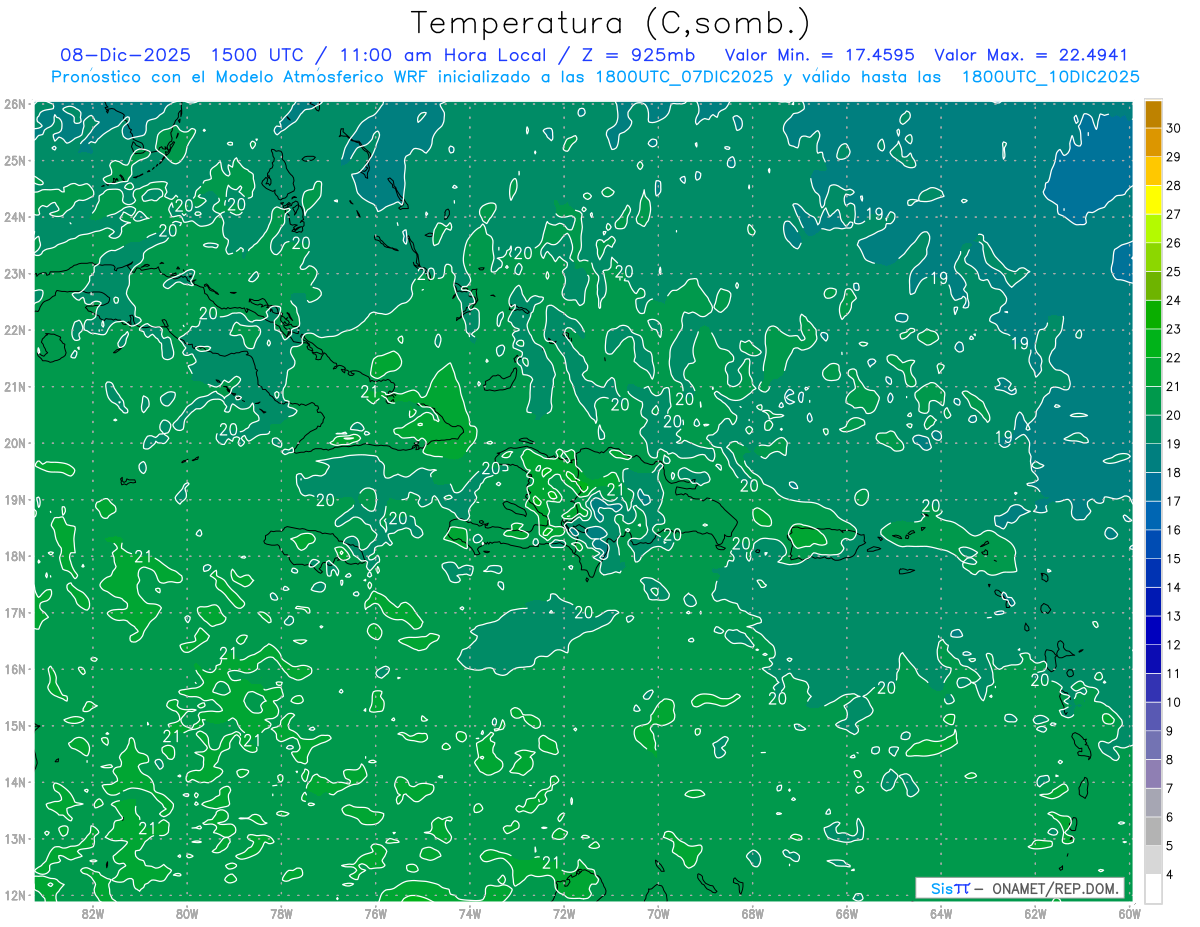The height and width of the screenshot is (927, 1200).
Task: Click the '76W' longitude label
Action: (x=375, y=912)
